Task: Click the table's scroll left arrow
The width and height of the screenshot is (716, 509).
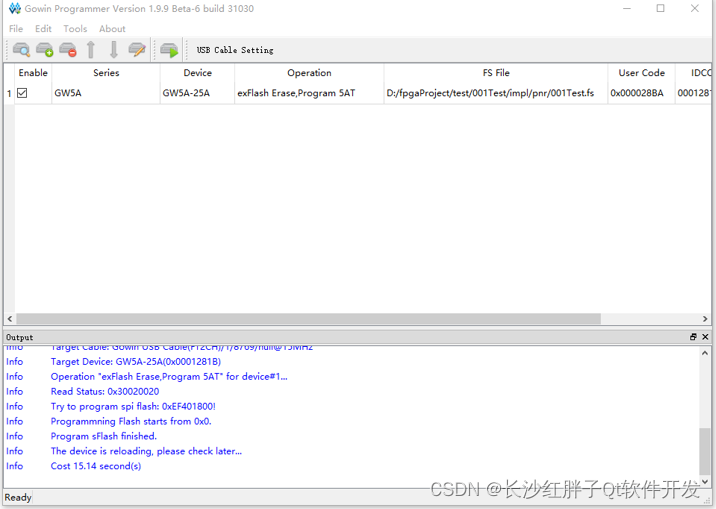Action: point(10,319)
